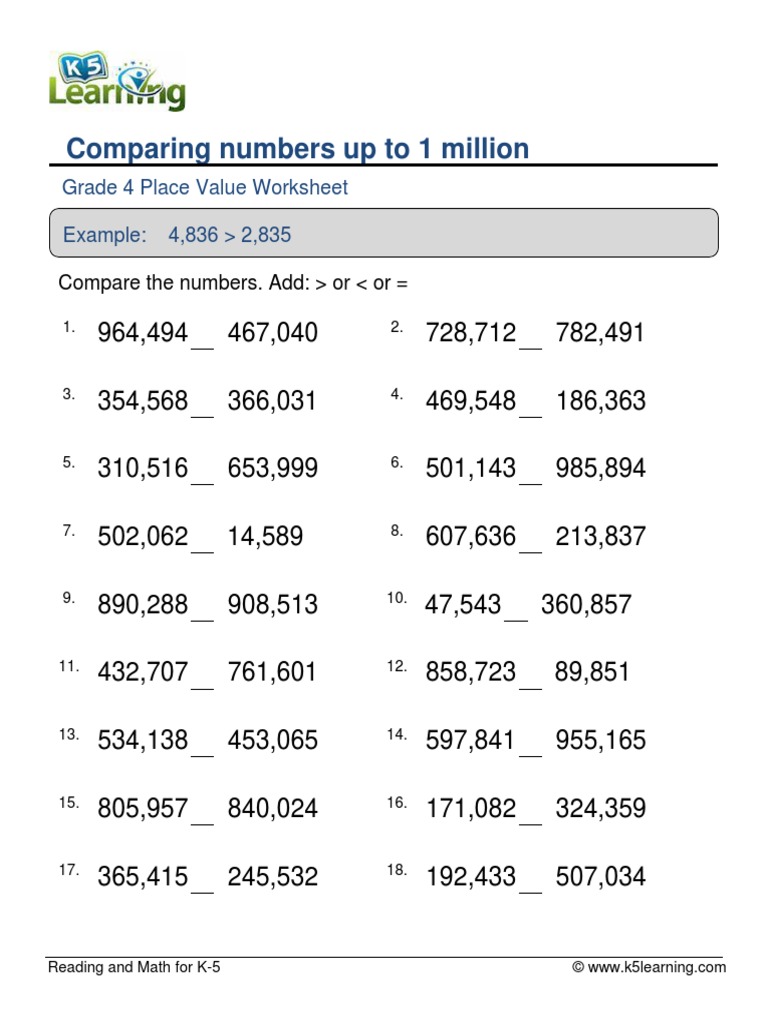Click the blank between 534,138 and 453,065
Image resolution: width=768 pixels, height=1024 pixels.
[202, 748]
